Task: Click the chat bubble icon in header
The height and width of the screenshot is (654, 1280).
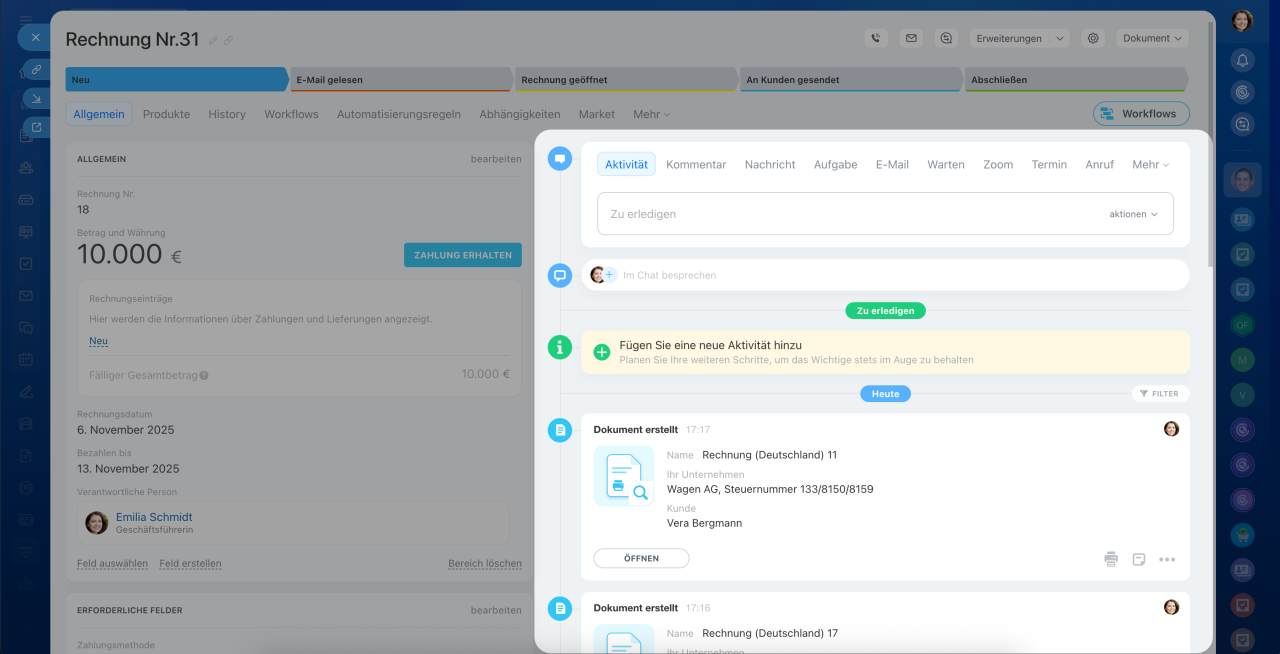Action: 946,38
